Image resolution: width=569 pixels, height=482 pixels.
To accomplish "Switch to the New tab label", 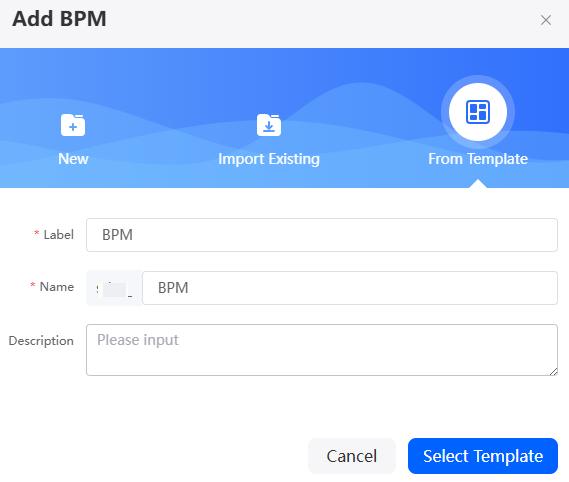I will click(73, 159).
